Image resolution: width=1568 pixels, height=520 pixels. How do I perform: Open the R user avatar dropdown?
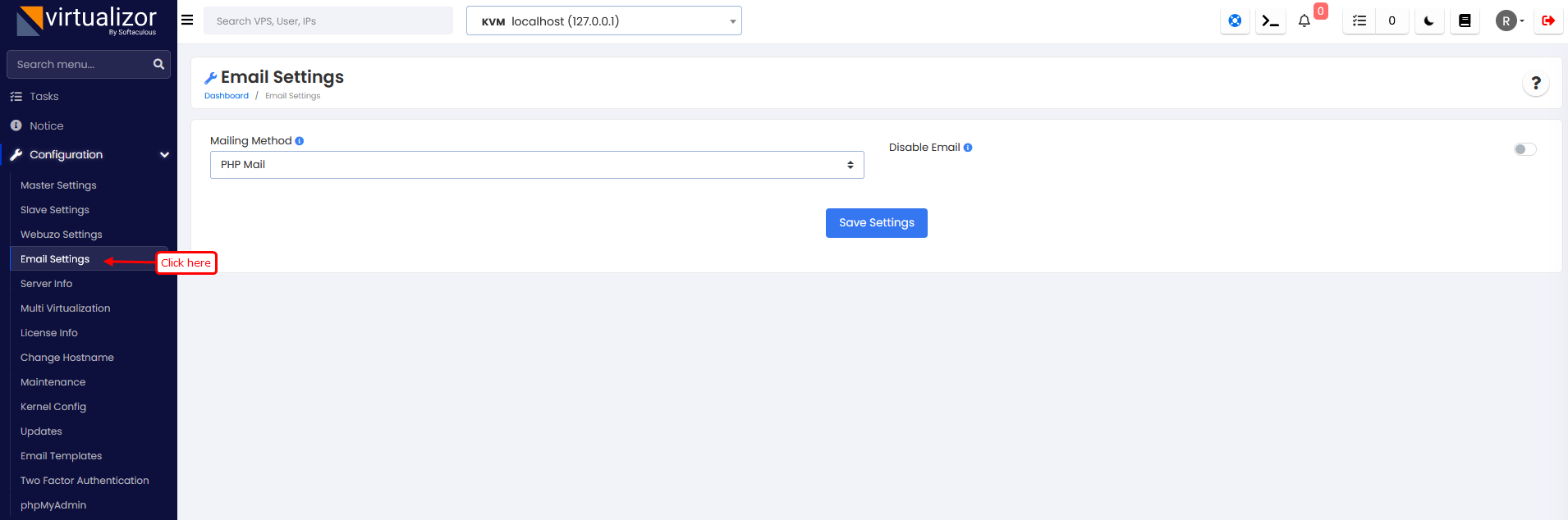1509,21
